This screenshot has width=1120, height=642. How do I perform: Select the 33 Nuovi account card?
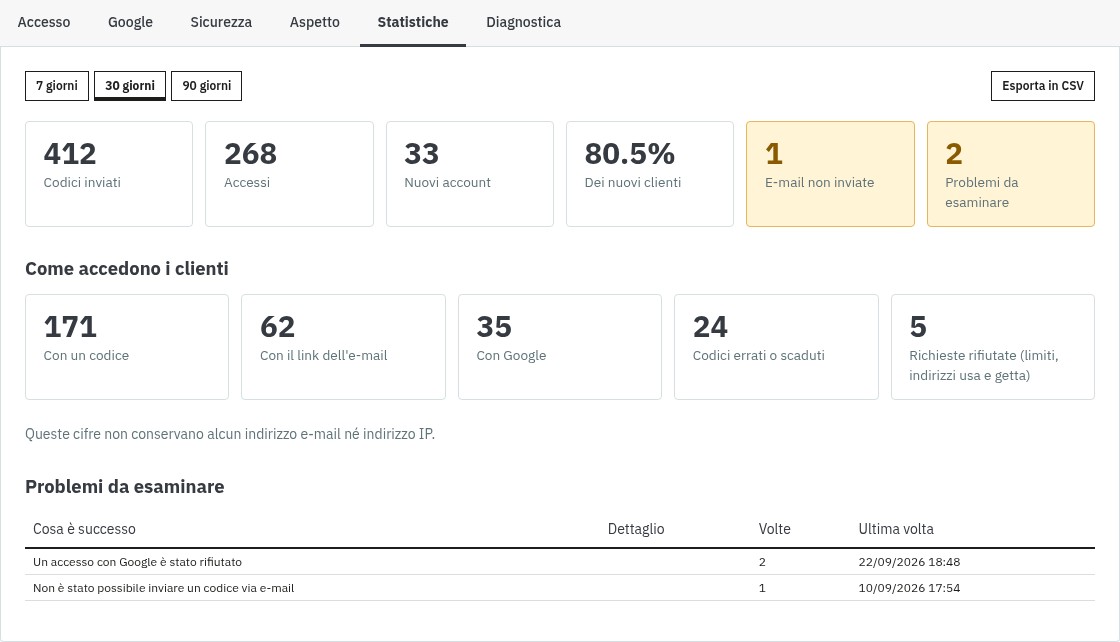coord(469,174)
